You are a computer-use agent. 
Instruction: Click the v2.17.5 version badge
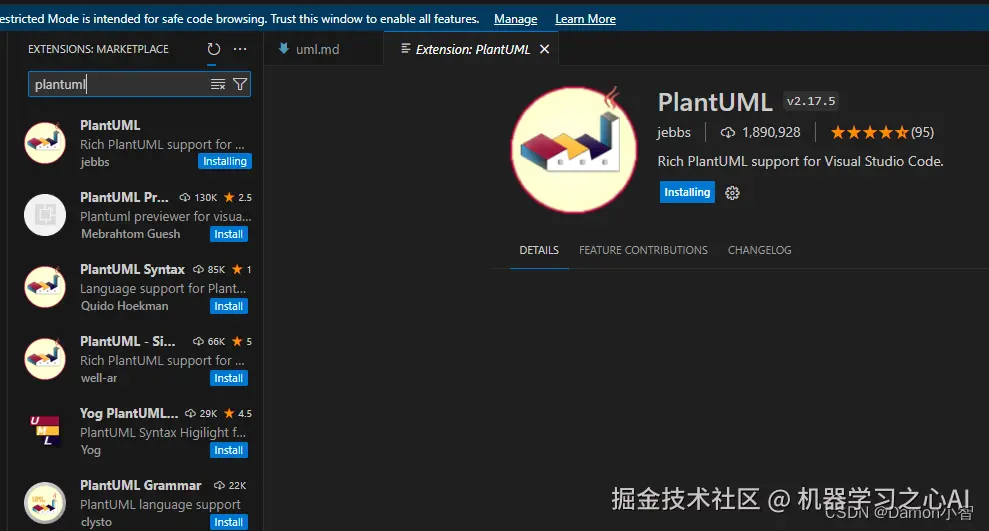click(811, 101)
